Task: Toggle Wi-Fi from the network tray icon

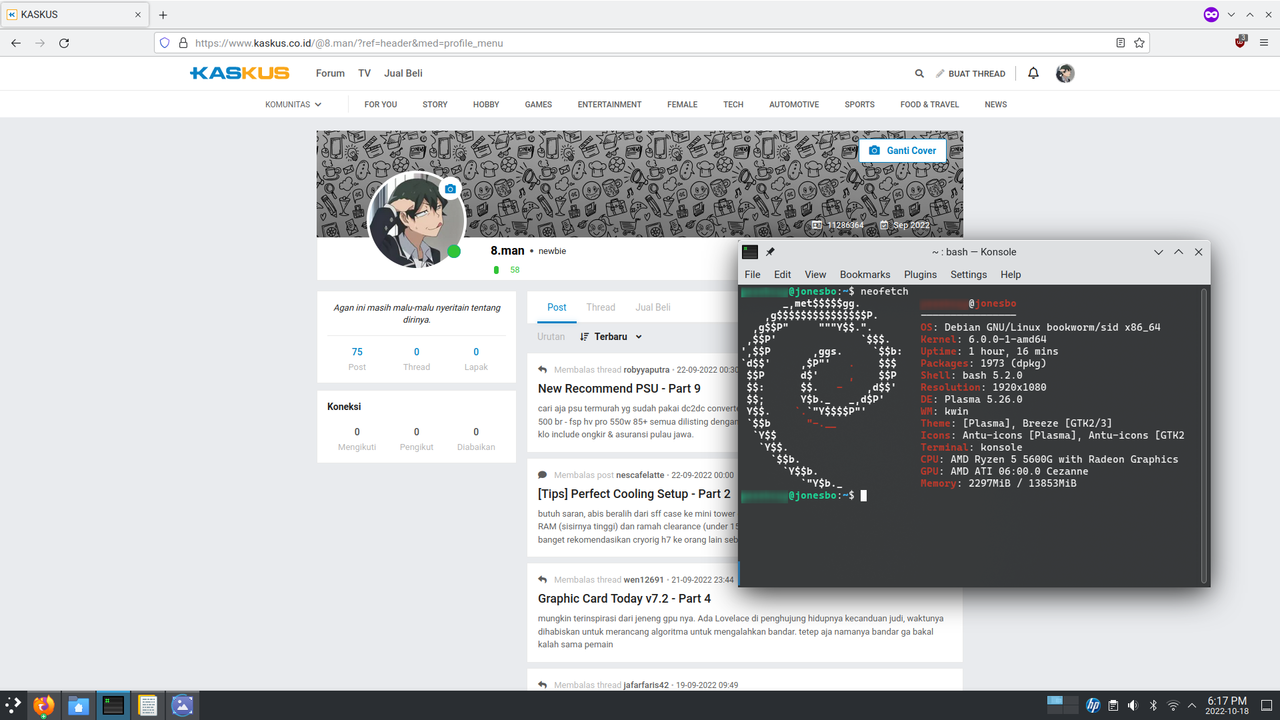Action: [x=1173, y=705]
